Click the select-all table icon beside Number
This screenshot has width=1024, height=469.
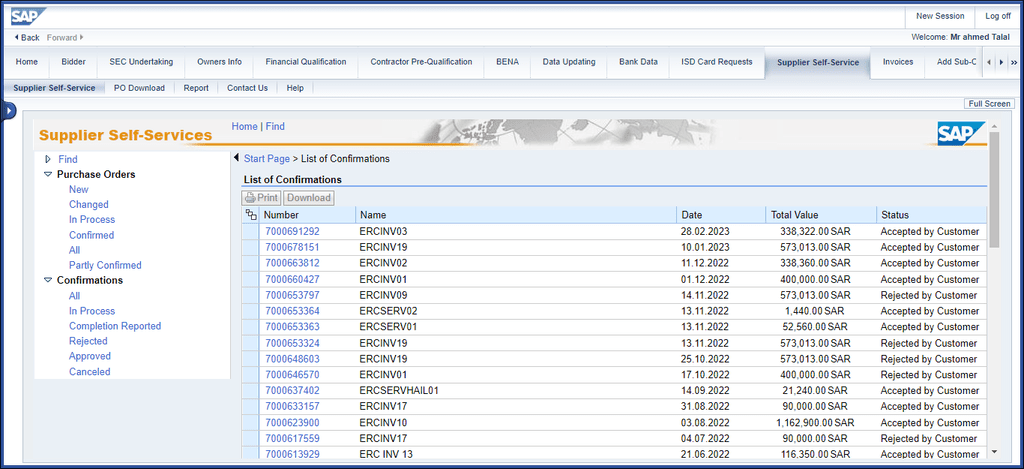point(251,215)
